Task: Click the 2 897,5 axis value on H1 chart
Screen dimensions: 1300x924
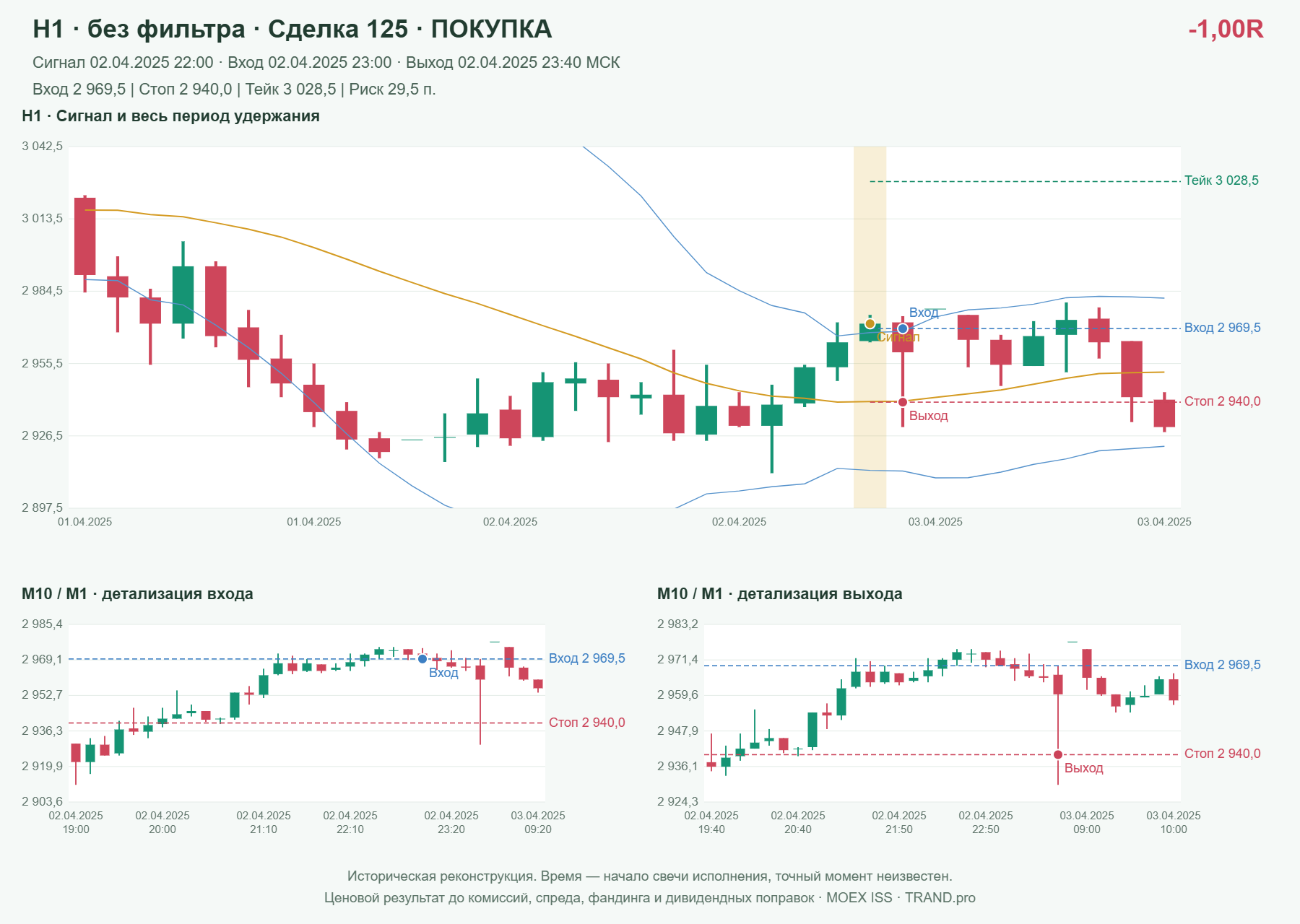Action: [x=43, y=508]
